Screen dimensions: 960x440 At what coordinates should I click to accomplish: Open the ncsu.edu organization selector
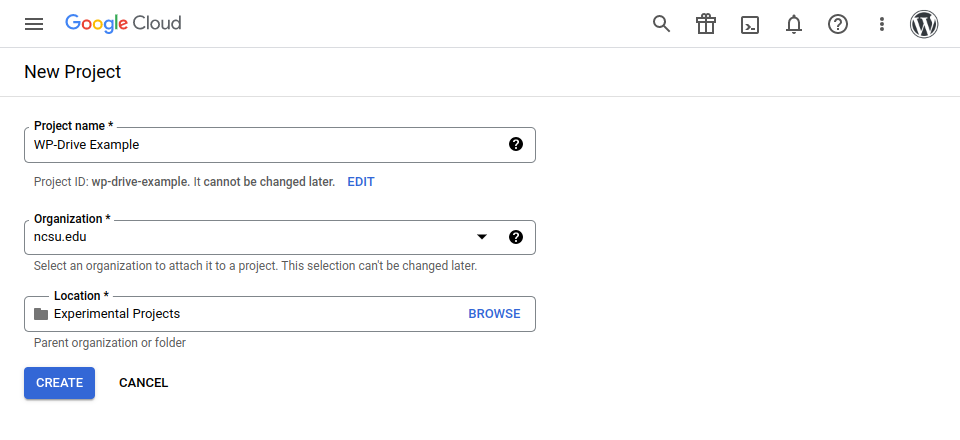[250, 237]
